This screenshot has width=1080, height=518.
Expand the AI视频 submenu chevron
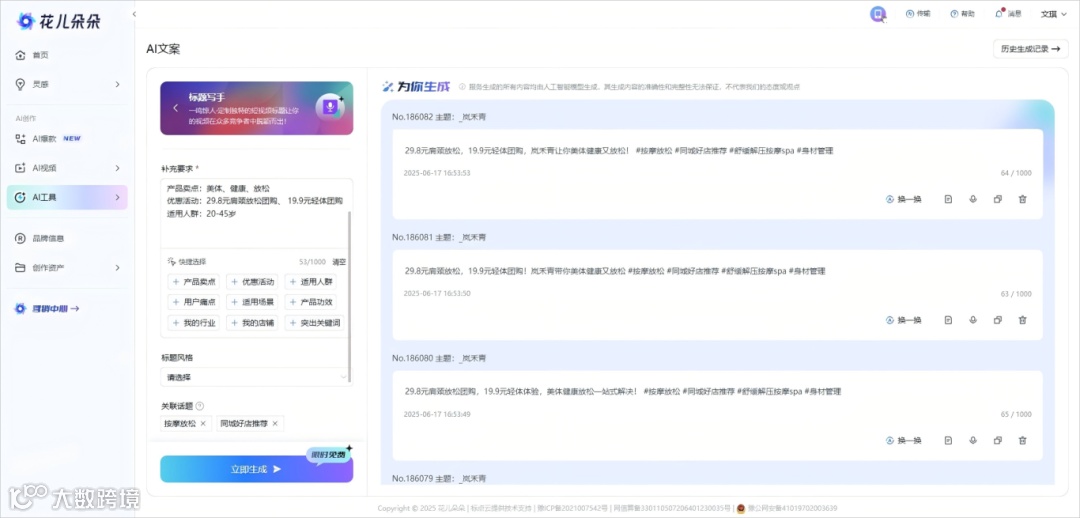(x=117, y=168)
